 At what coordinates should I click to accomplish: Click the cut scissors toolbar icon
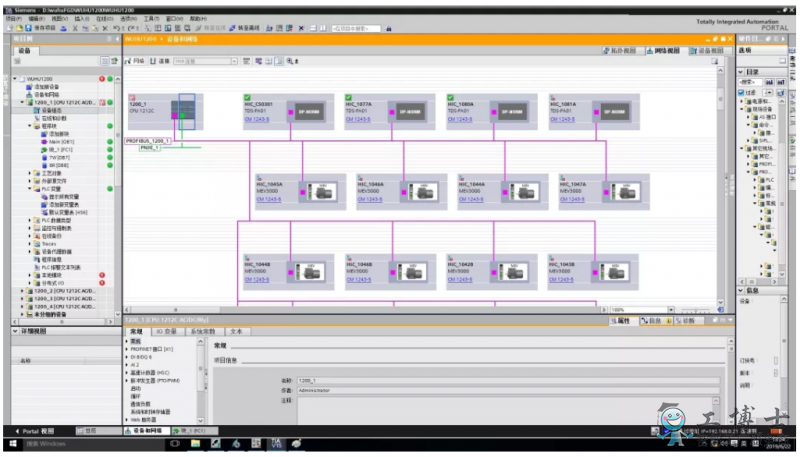[x=75, y=28]
